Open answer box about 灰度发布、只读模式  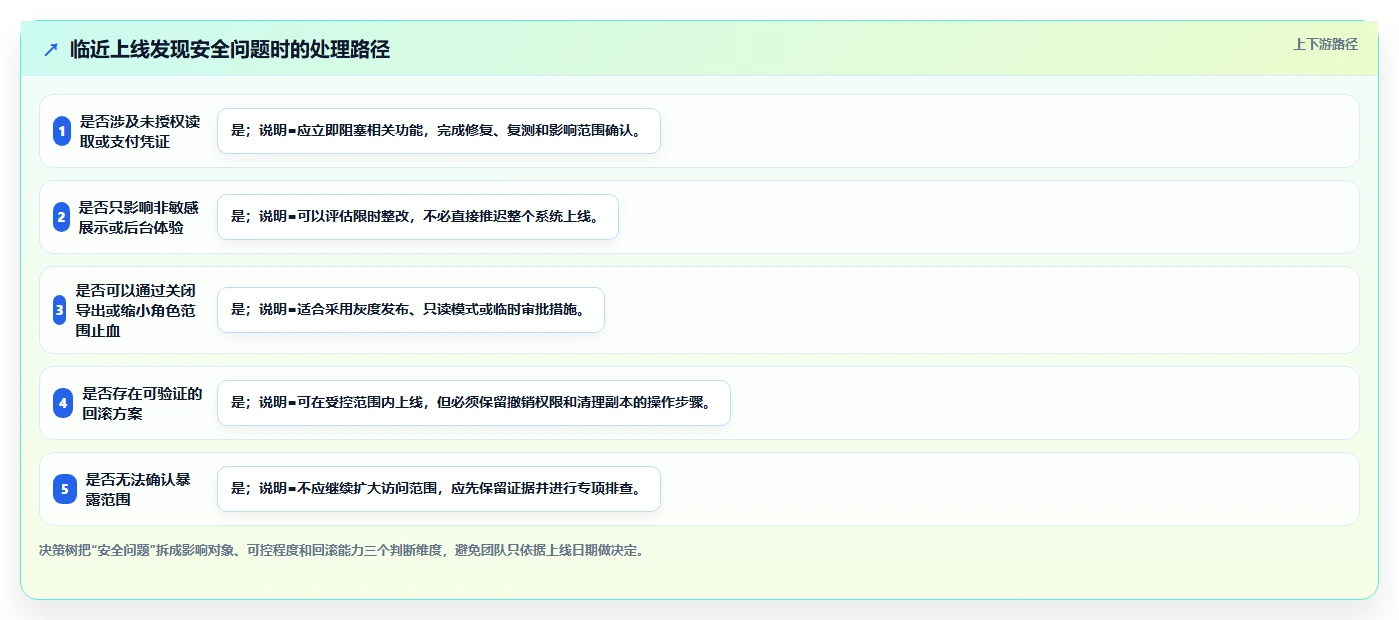[x=411, y=310]
